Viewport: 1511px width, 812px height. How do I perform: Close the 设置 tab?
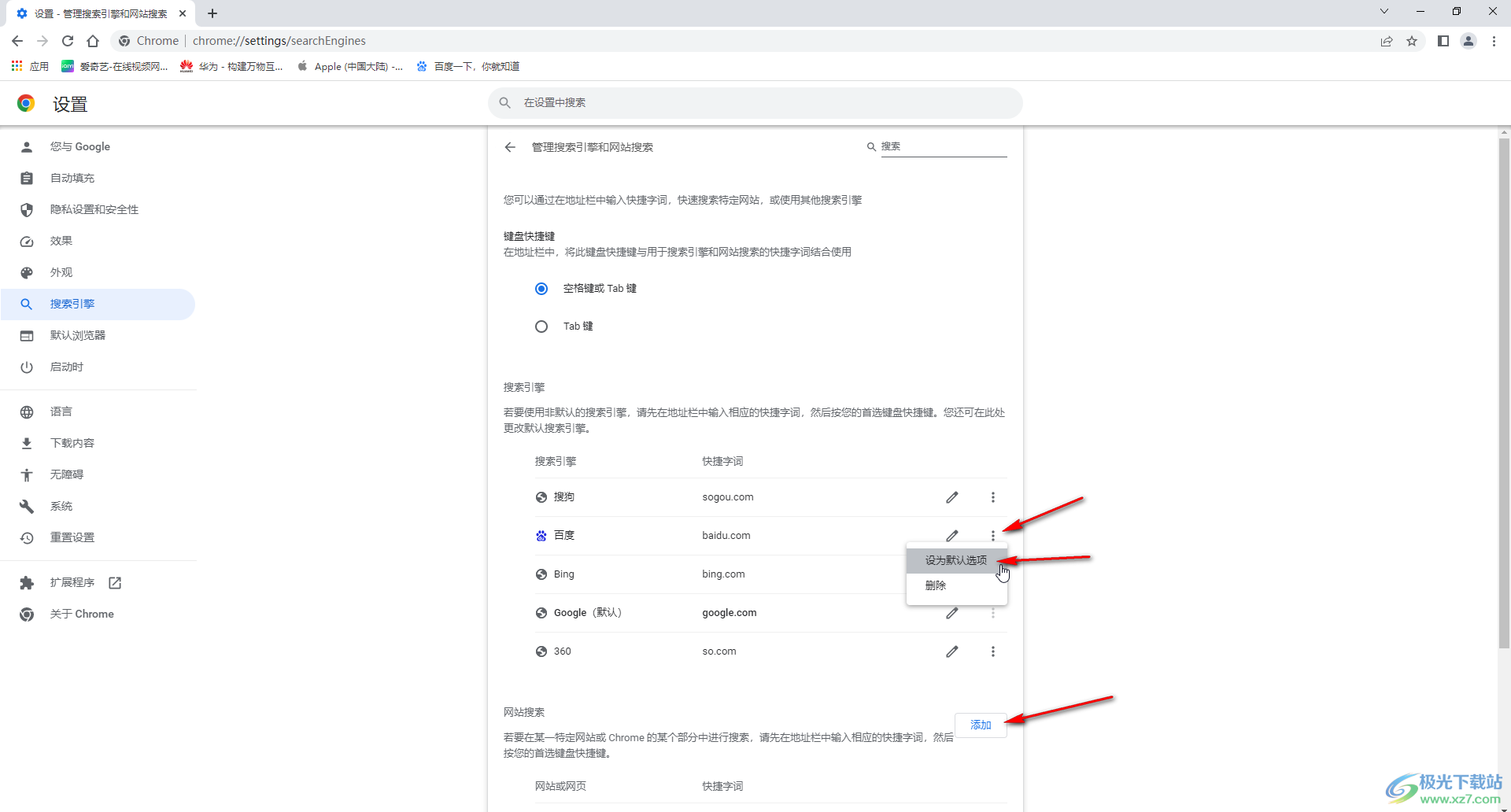tap(183, 13)
